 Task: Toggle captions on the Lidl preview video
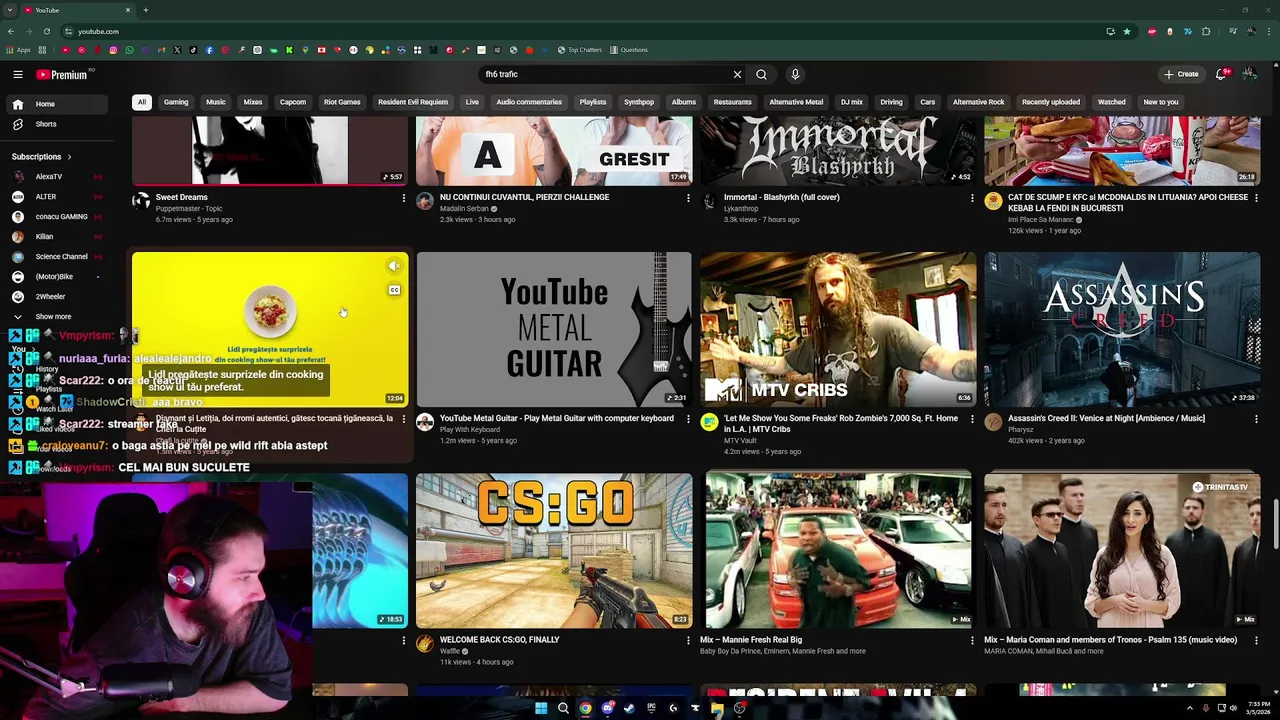[394, 290]
